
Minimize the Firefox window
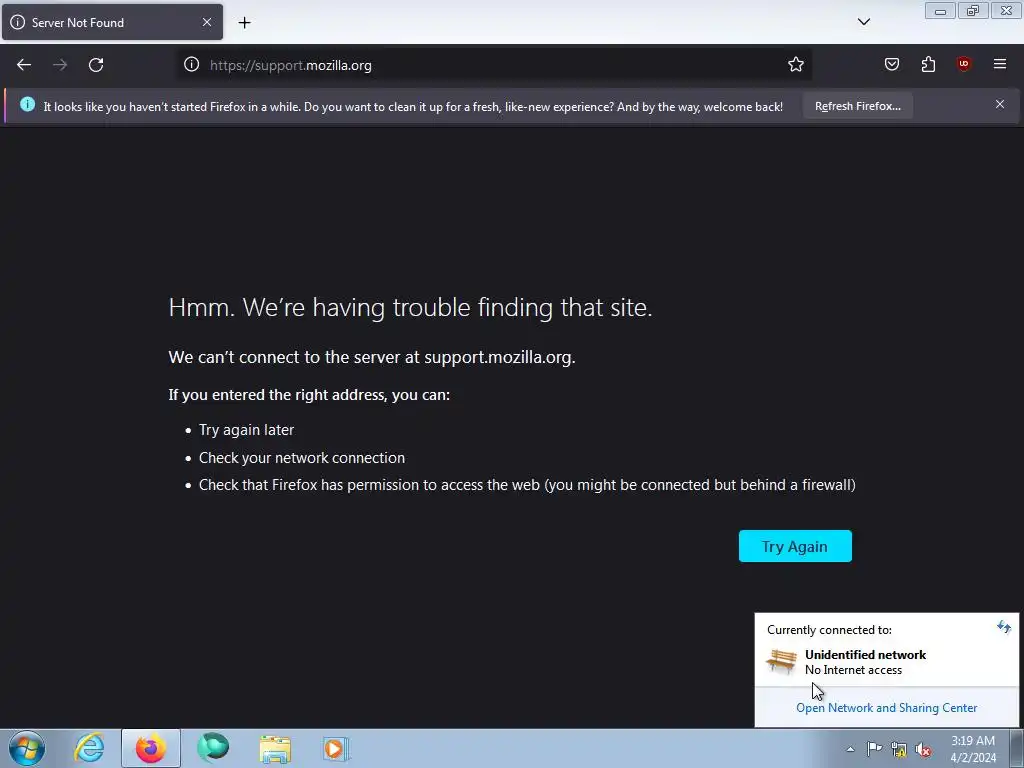pos(940,10)
